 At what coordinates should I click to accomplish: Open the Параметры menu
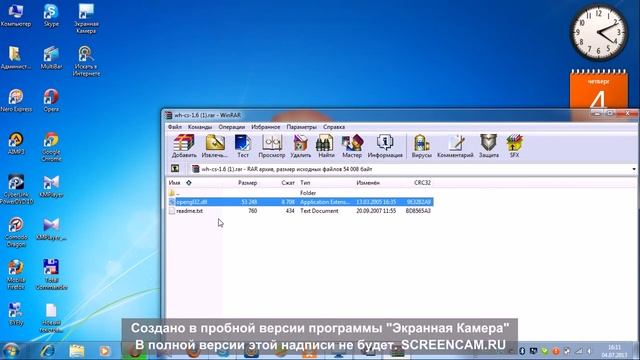301,127
